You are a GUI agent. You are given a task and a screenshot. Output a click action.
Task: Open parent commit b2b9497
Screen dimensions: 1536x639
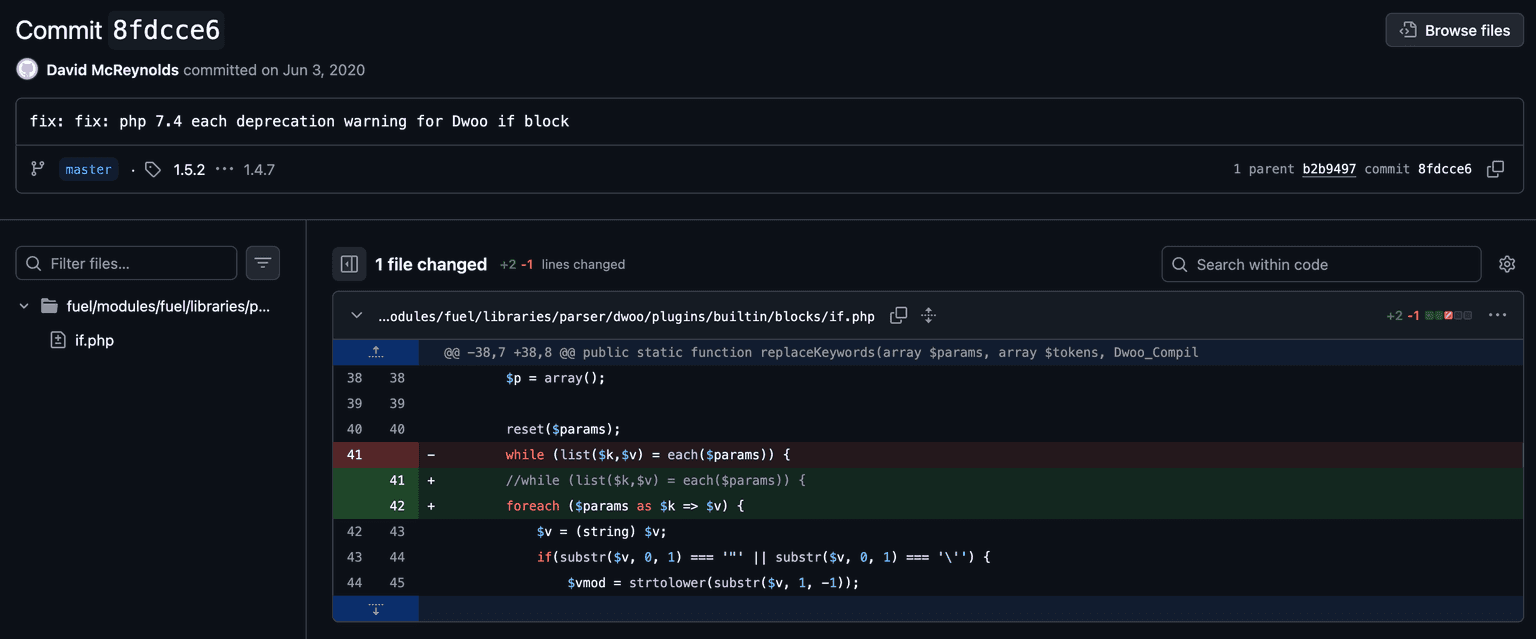point(1328,169)
